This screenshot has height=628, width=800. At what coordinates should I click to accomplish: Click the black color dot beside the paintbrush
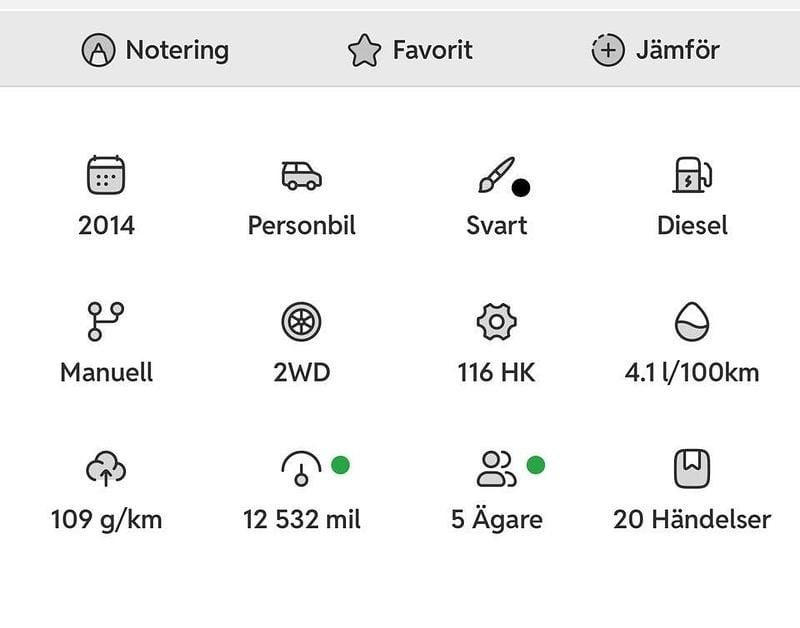click(522, 188)
